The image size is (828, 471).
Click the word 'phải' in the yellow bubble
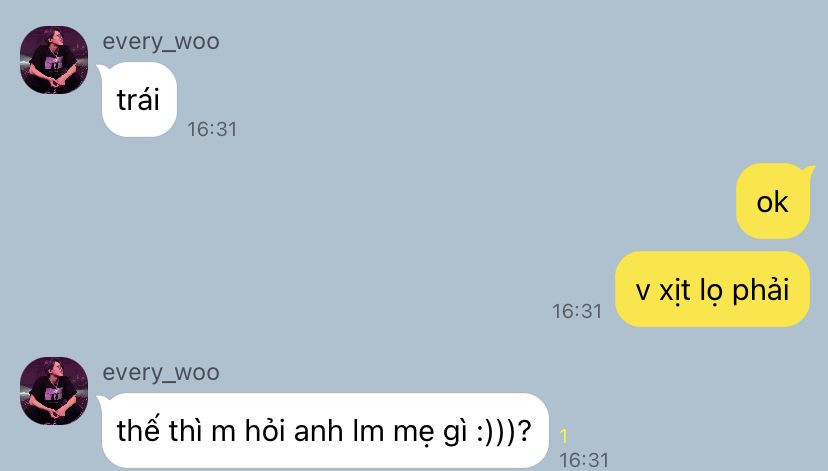click(x=760, y=290)
